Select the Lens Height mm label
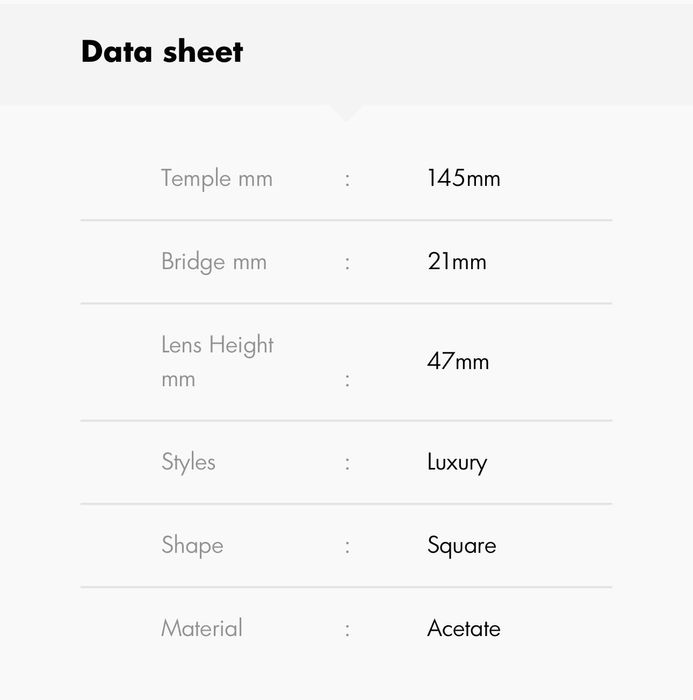 217,362
